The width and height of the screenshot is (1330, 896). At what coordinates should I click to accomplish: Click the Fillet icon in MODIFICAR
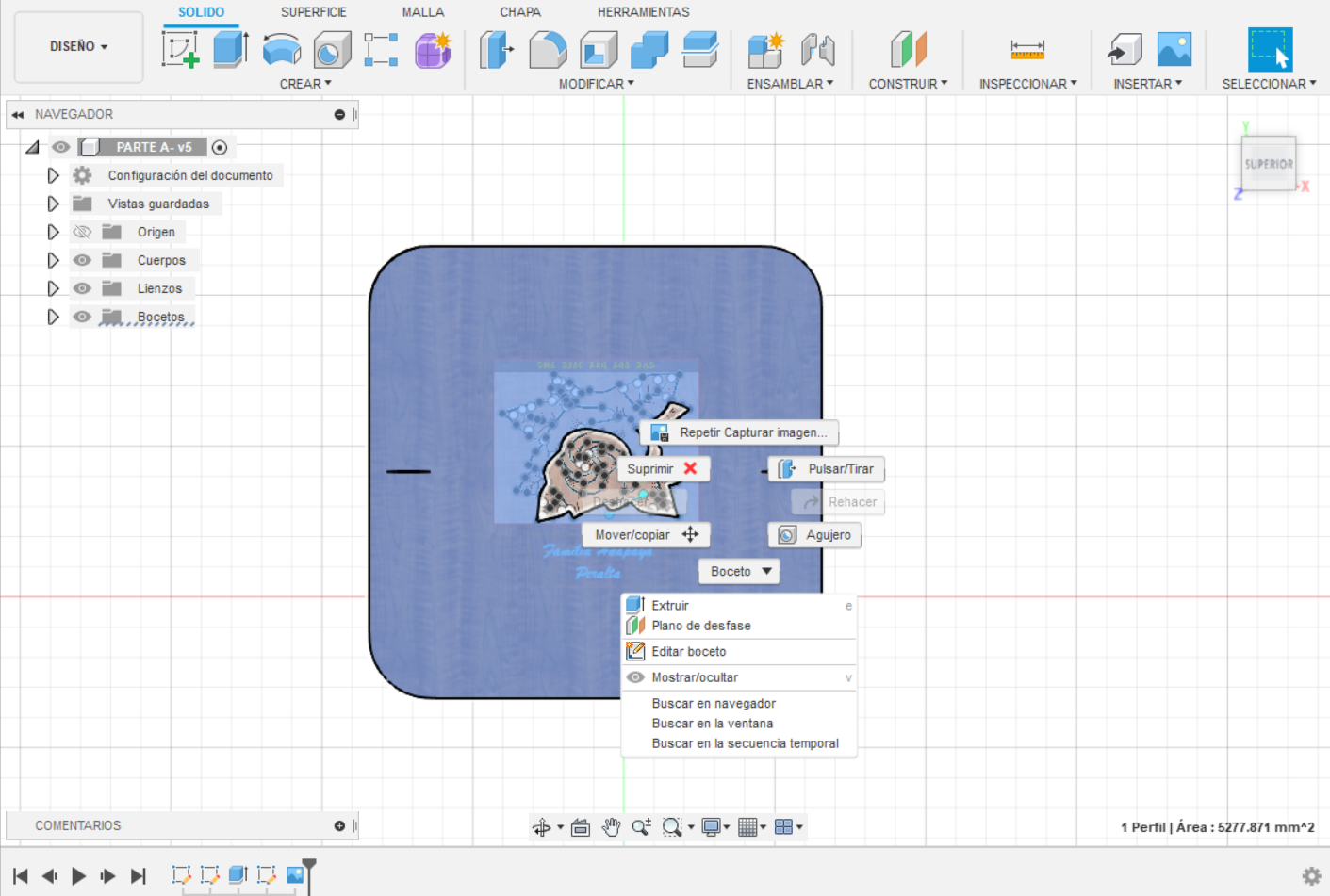548,49
